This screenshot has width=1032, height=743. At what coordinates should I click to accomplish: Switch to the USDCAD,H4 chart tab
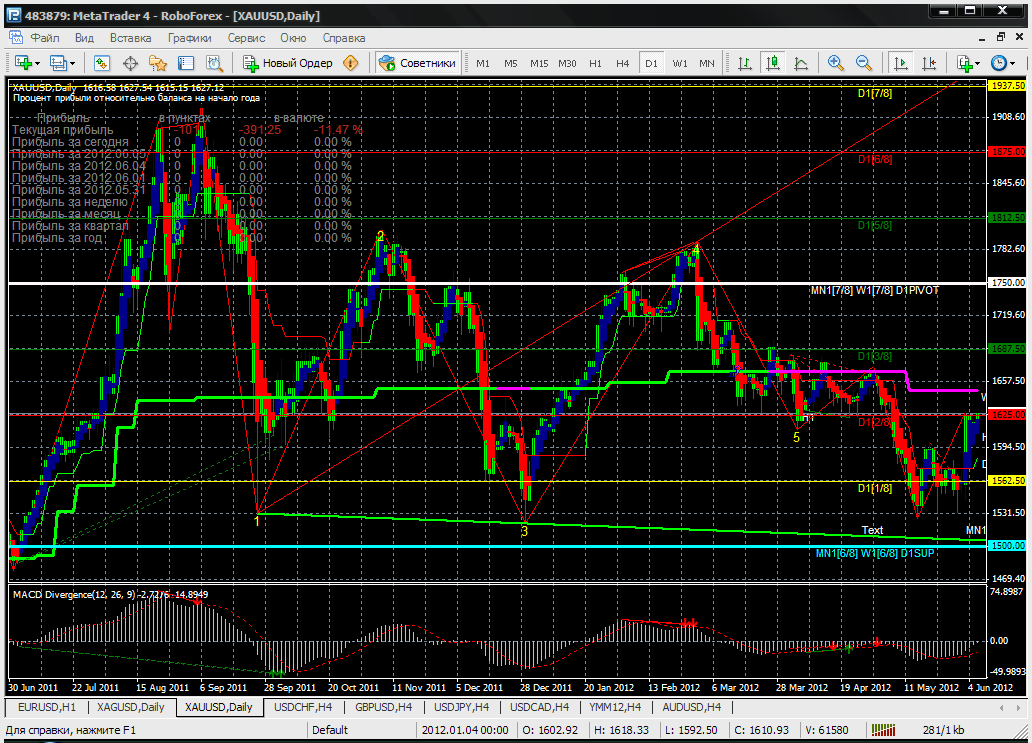tap(539, 707)
